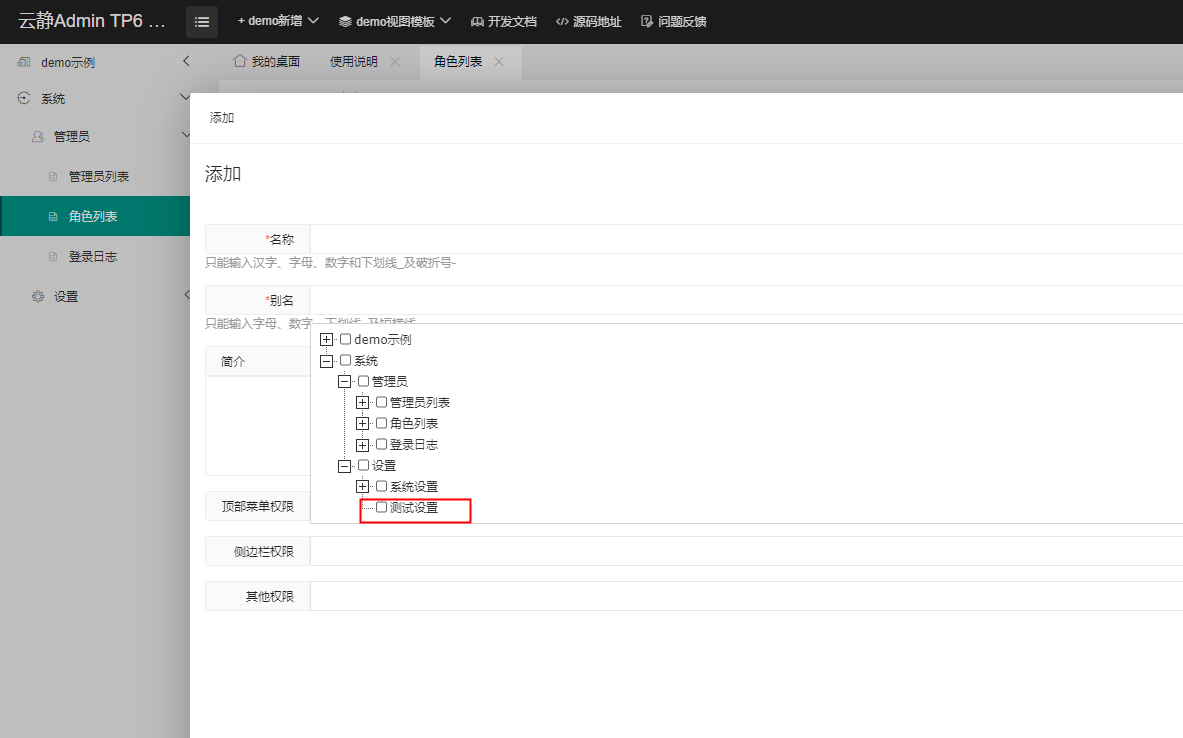Close the 角色列表 tab
Image resolution: width=1183 pixels, height=738 pixels.
click(499, 62)
